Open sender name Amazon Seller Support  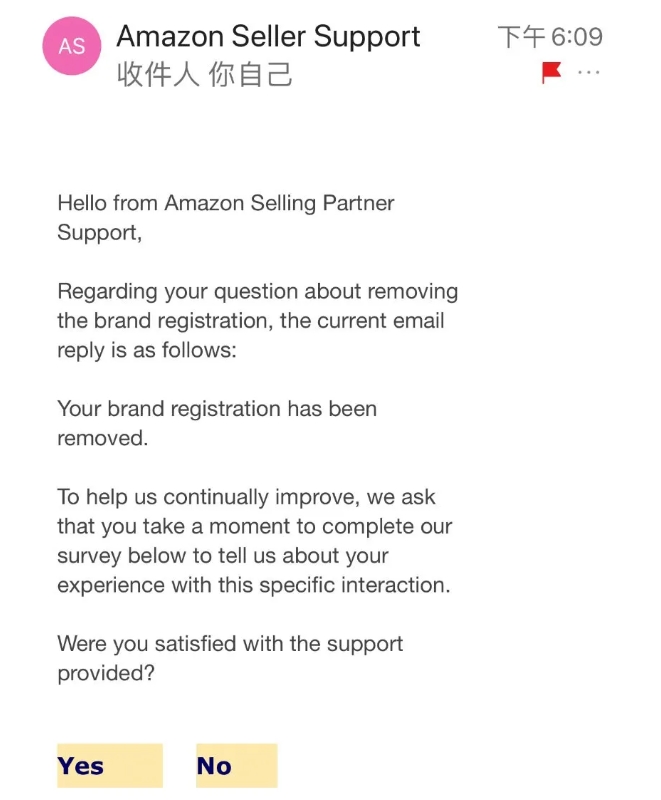(268, 37)
